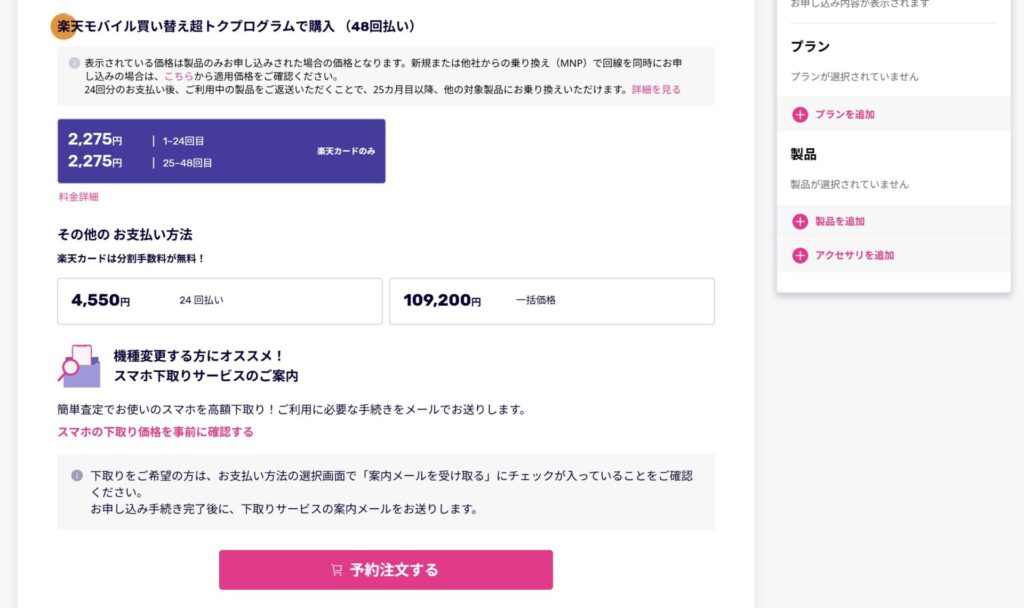This screenshot has width=1024, height=608.
Task: Open the 詳細を見る link
Action: pos(656,90)
